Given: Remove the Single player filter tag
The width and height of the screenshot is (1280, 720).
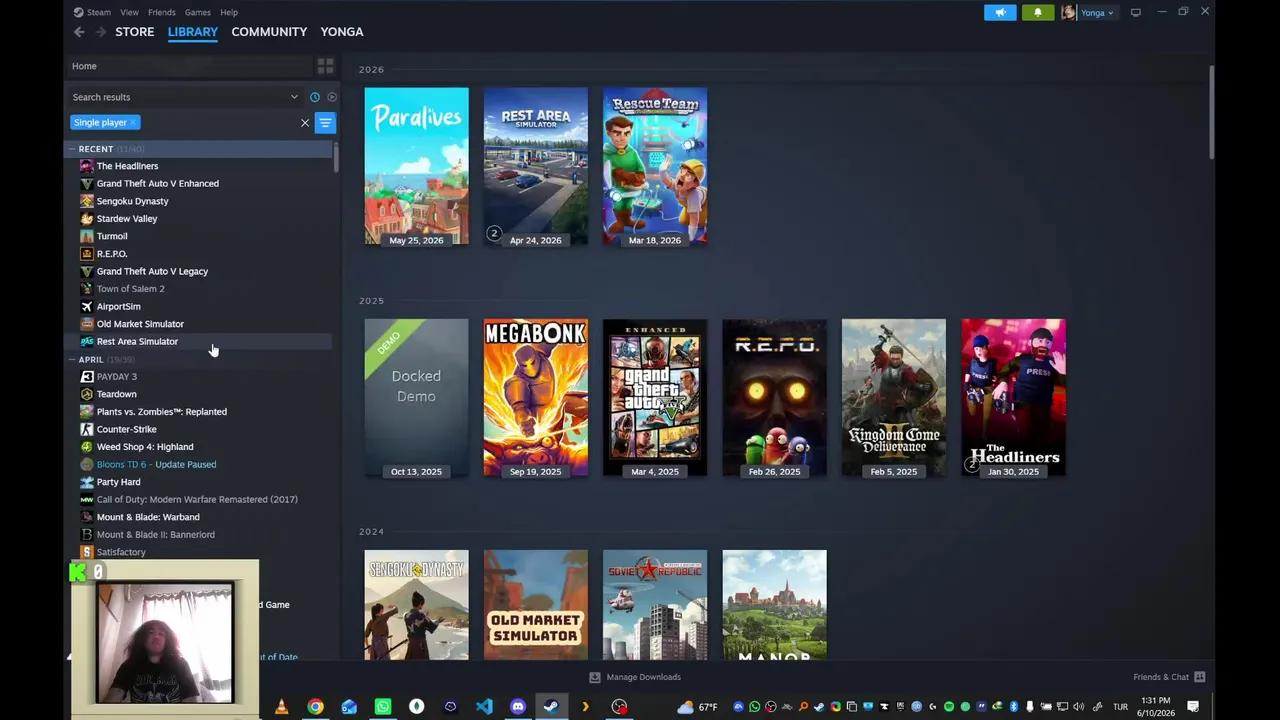Looking at the screenshot, I should [132, 123].
